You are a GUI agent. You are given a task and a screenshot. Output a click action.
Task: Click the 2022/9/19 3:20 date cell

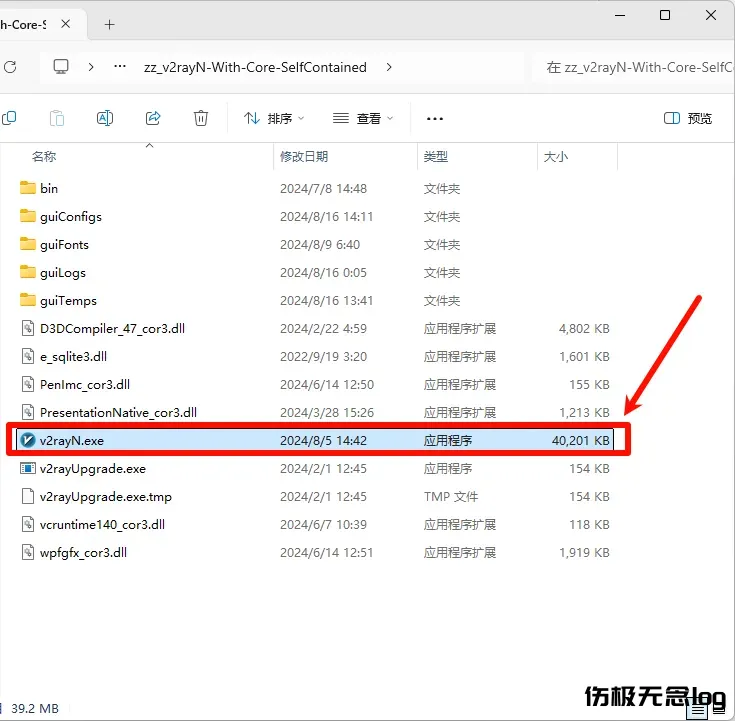pos(323,356)
